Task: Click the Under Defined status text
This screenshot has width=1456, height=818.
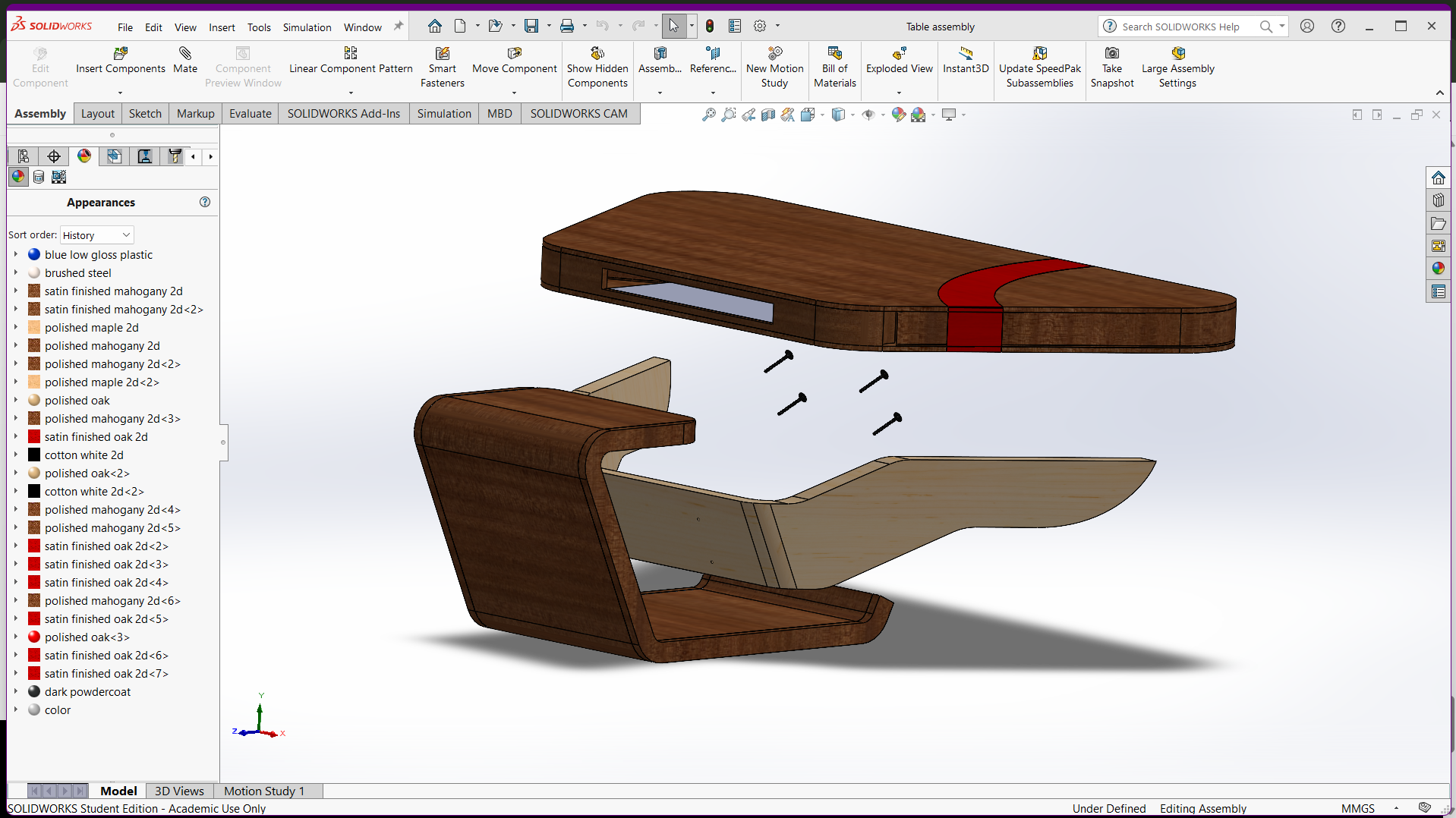Action: [x=1108, y=808]
